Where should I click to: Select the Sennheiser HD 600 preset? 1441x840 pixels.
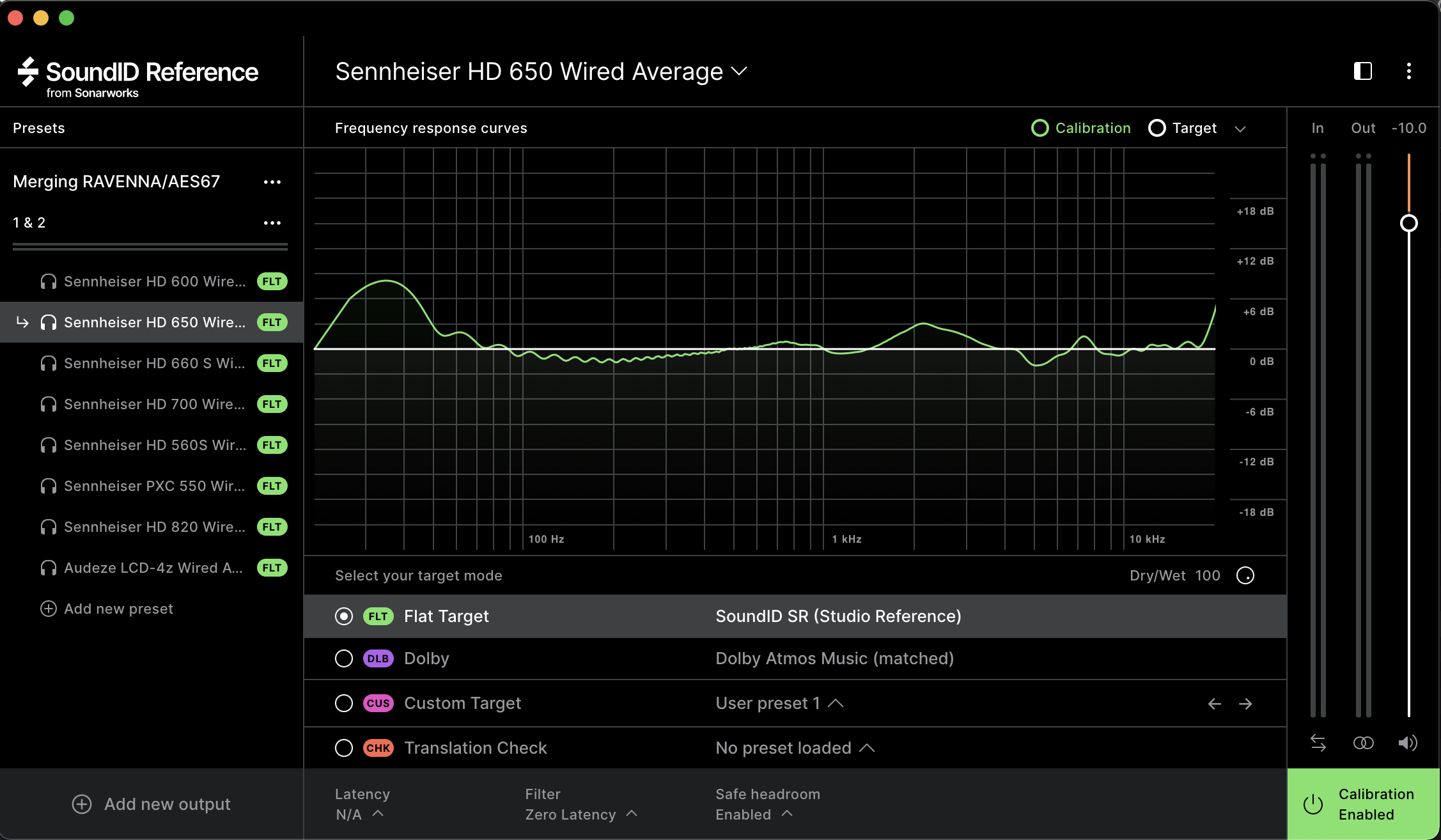click(x=153, y=281)
